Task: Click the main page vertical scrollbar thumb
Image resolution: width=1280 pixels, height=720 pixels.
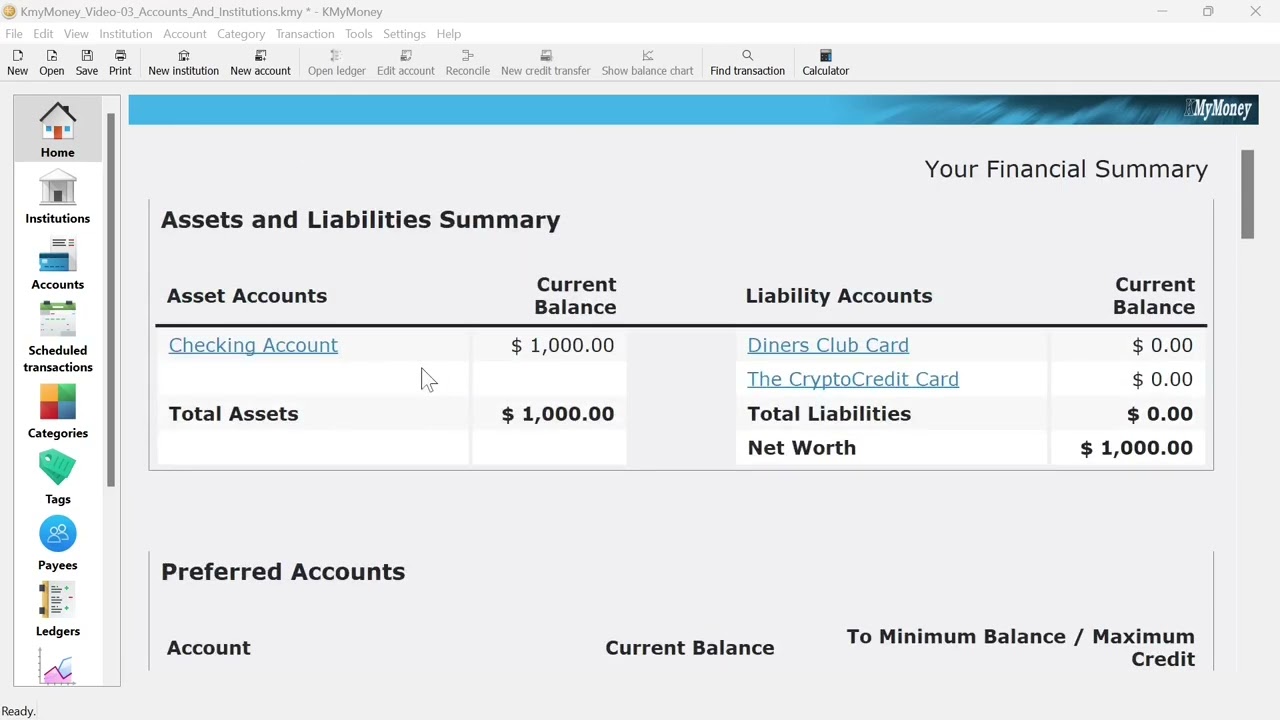Action: coord(1247,194)
